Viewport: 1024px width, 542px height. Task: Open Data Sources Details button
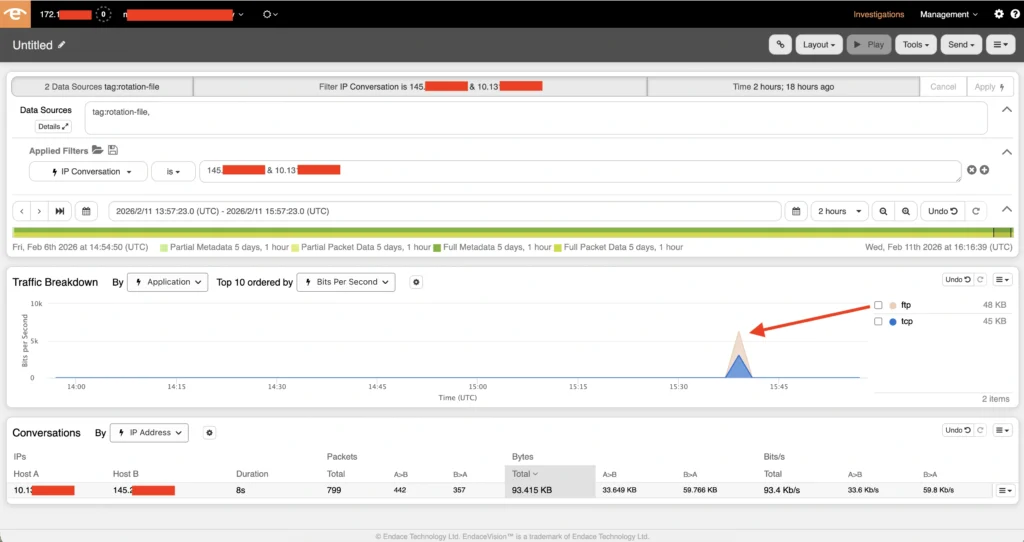[x=53, y=127]
